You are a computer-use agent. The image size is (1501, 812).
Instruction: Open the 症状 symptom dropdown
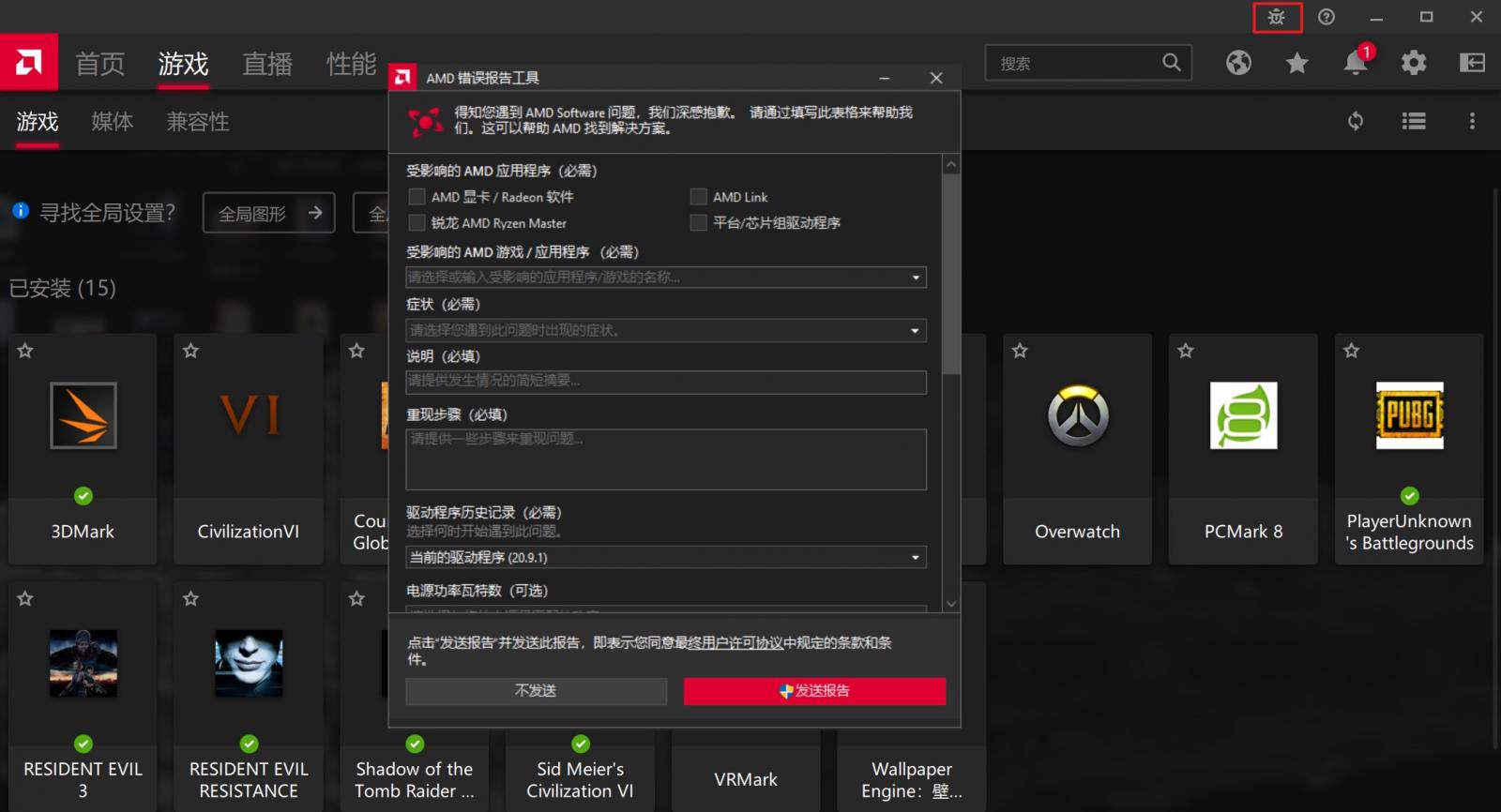666,330
